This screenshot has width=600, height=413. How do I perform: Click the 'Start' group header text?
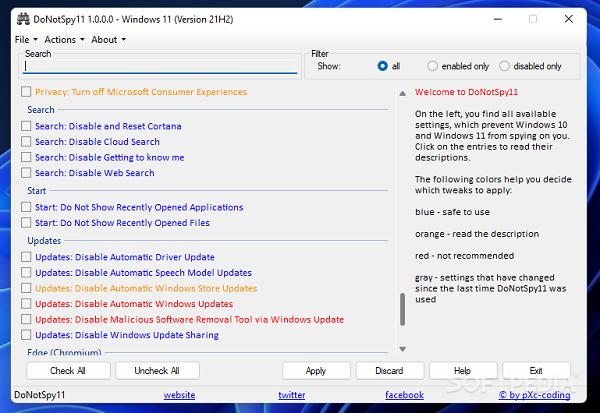(x=37, y=190)
